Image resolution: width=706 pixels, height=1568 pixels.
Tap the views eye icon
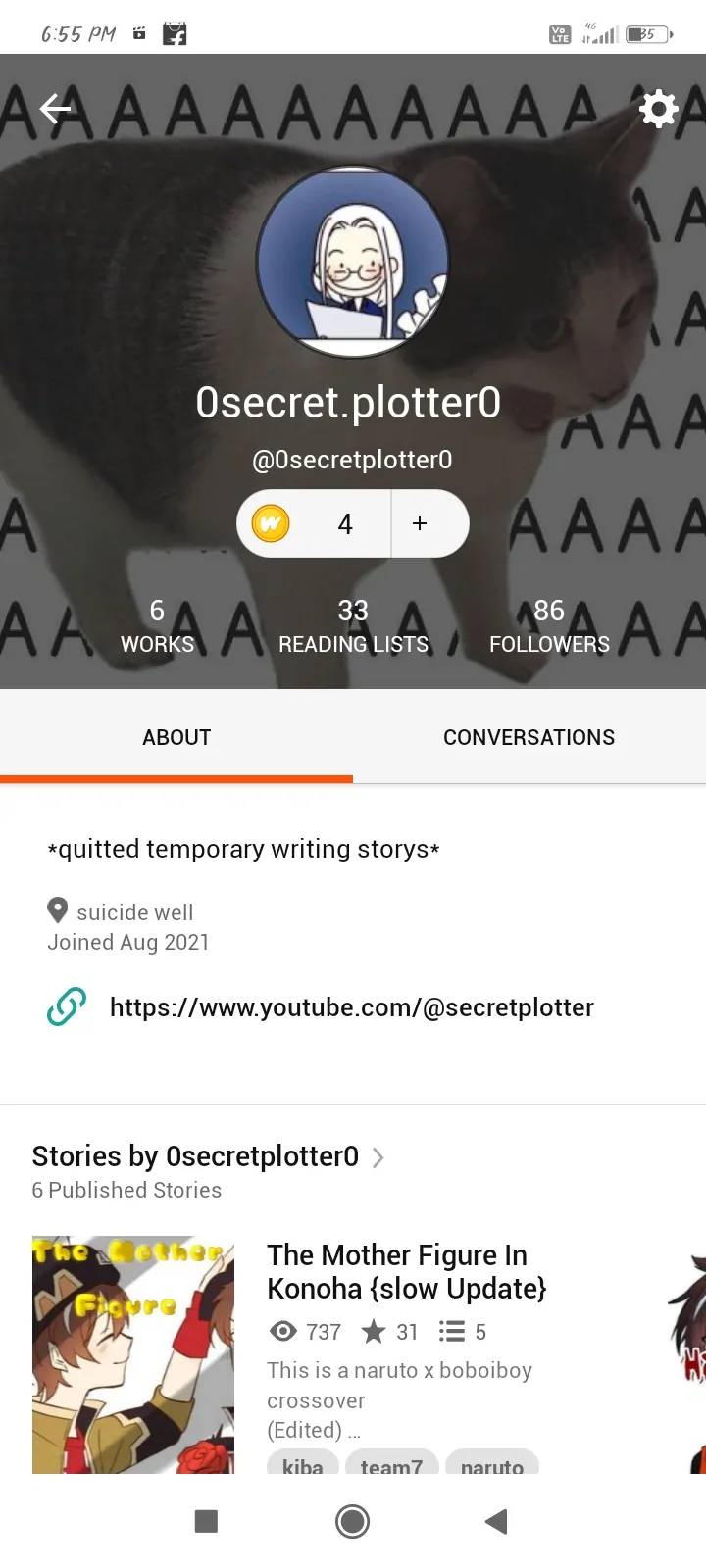pos(283,1331)
